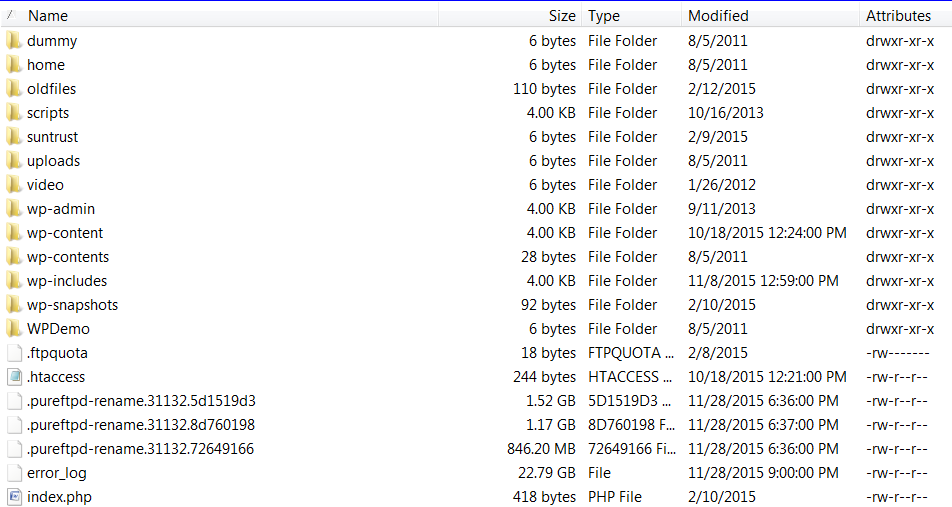
Task: Select the WPDemo folder icon
Action: coord(14,328)
